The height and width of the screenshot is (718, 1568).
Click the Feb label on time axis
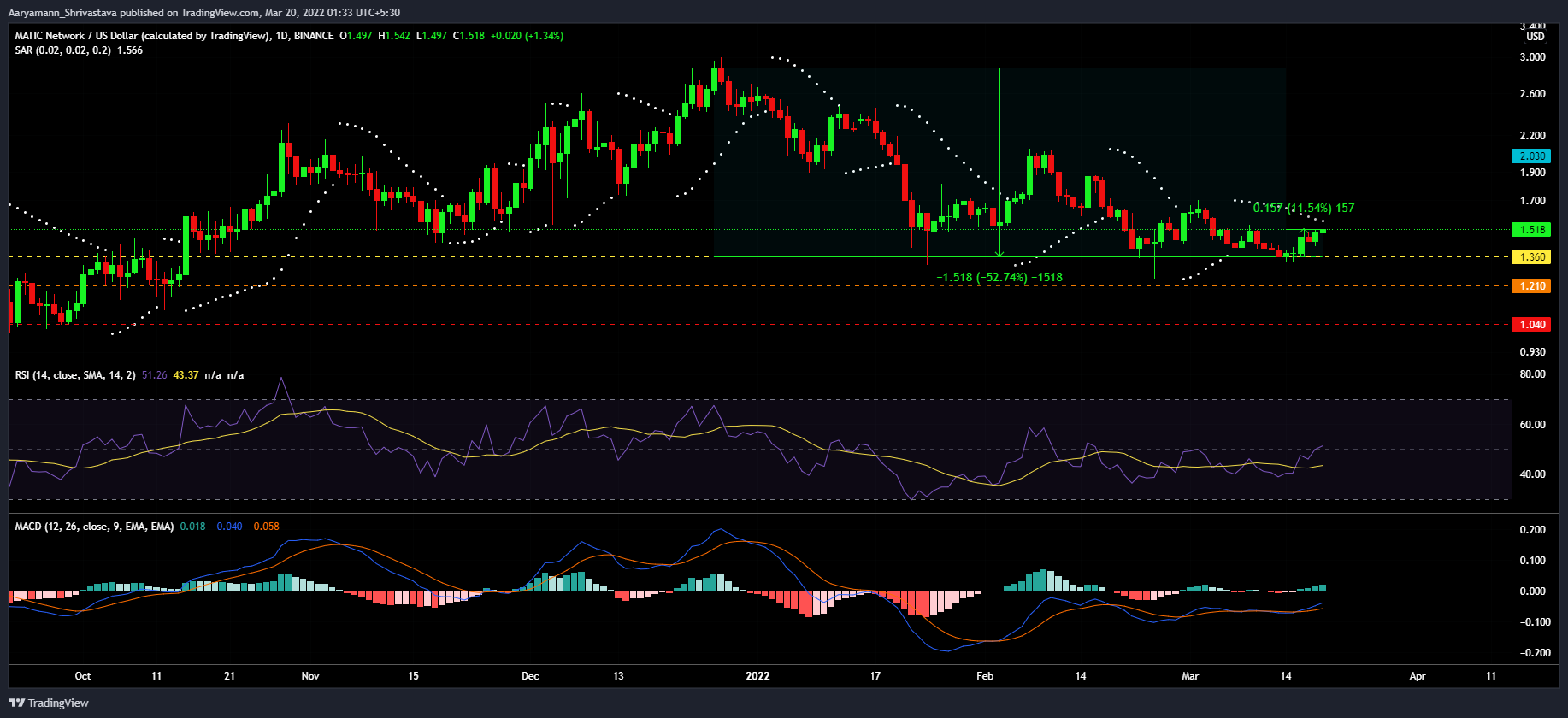pos(985,676)
